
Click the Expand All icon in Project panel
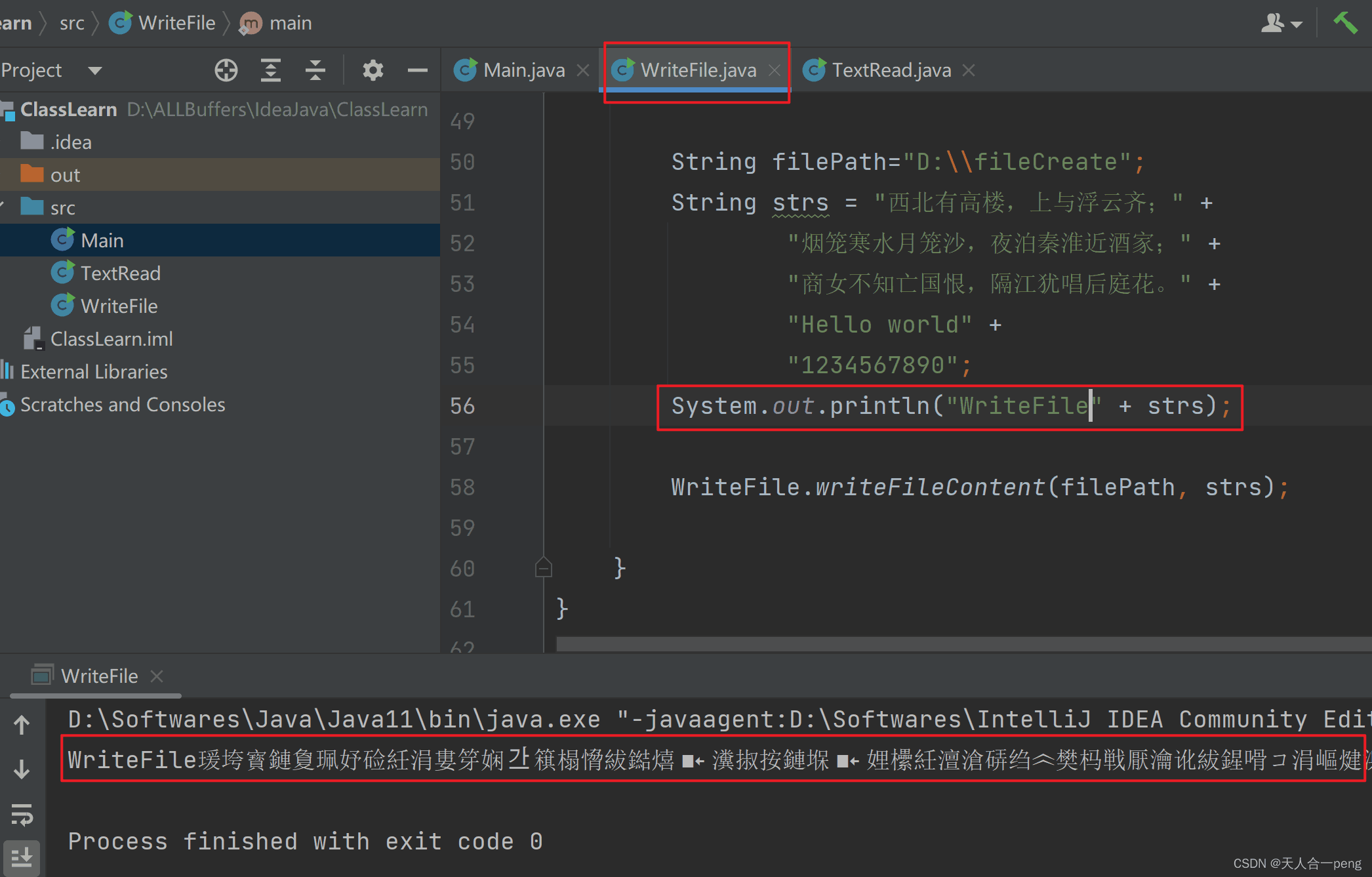[270, 70]
